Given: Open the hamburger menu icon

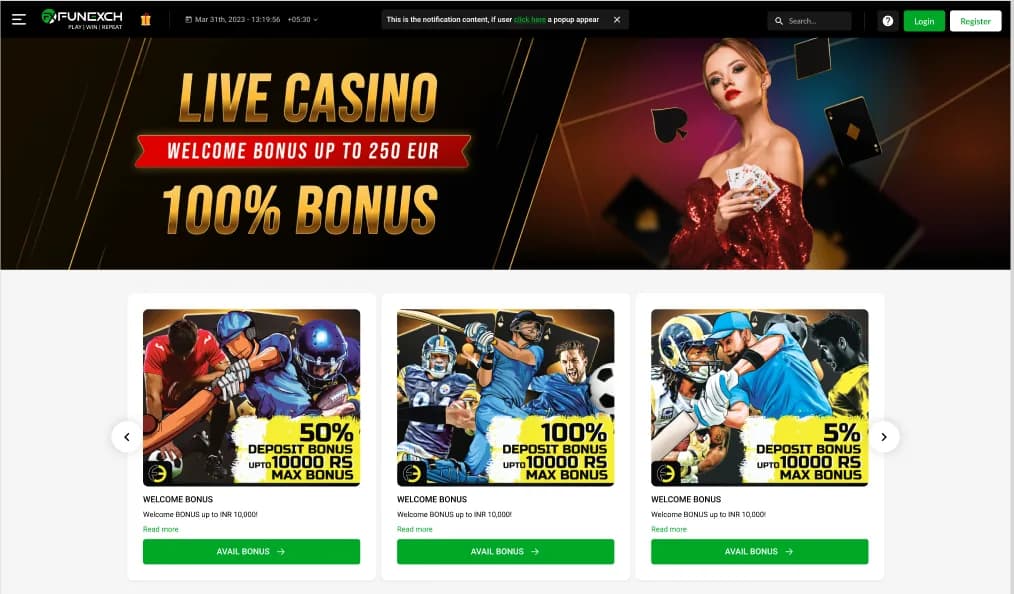Looking at the screenshot, I should [x=19, y=19].
